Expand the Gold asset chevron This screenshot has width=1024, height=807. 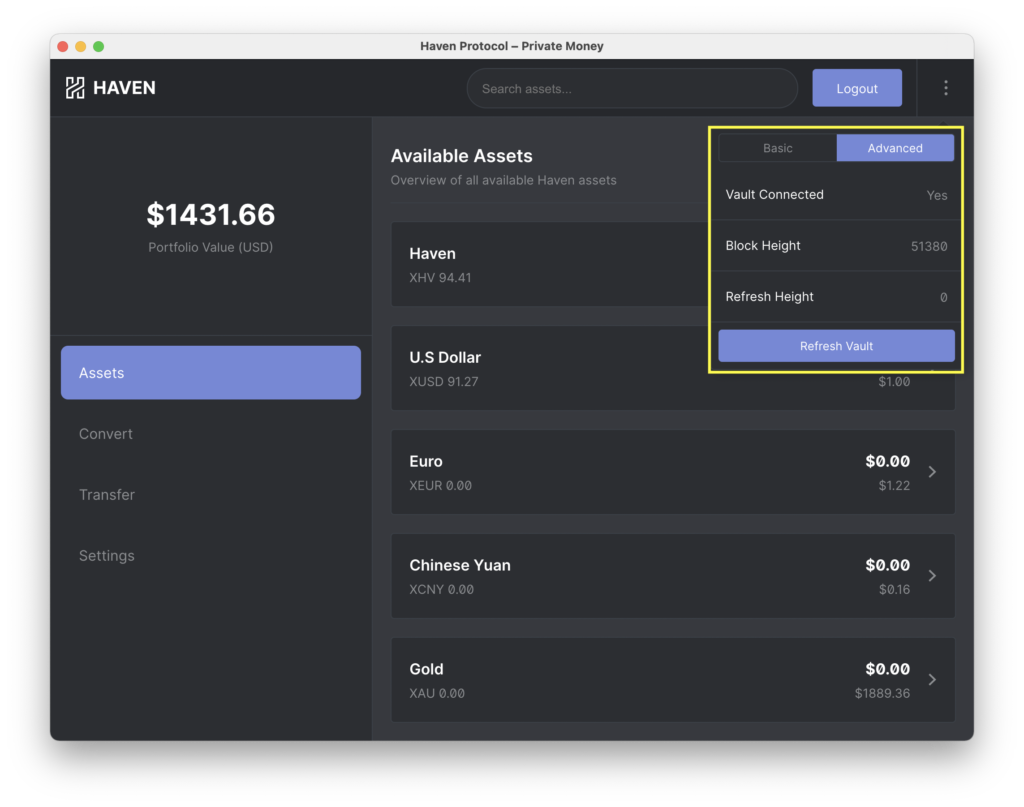point(932,680)
